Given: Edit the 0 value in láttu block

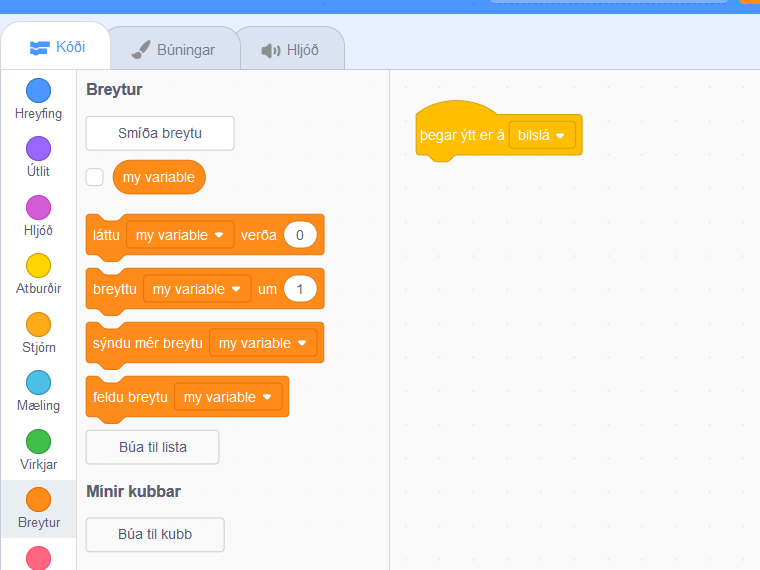Looking at the screenshot, I should (300, 235).
